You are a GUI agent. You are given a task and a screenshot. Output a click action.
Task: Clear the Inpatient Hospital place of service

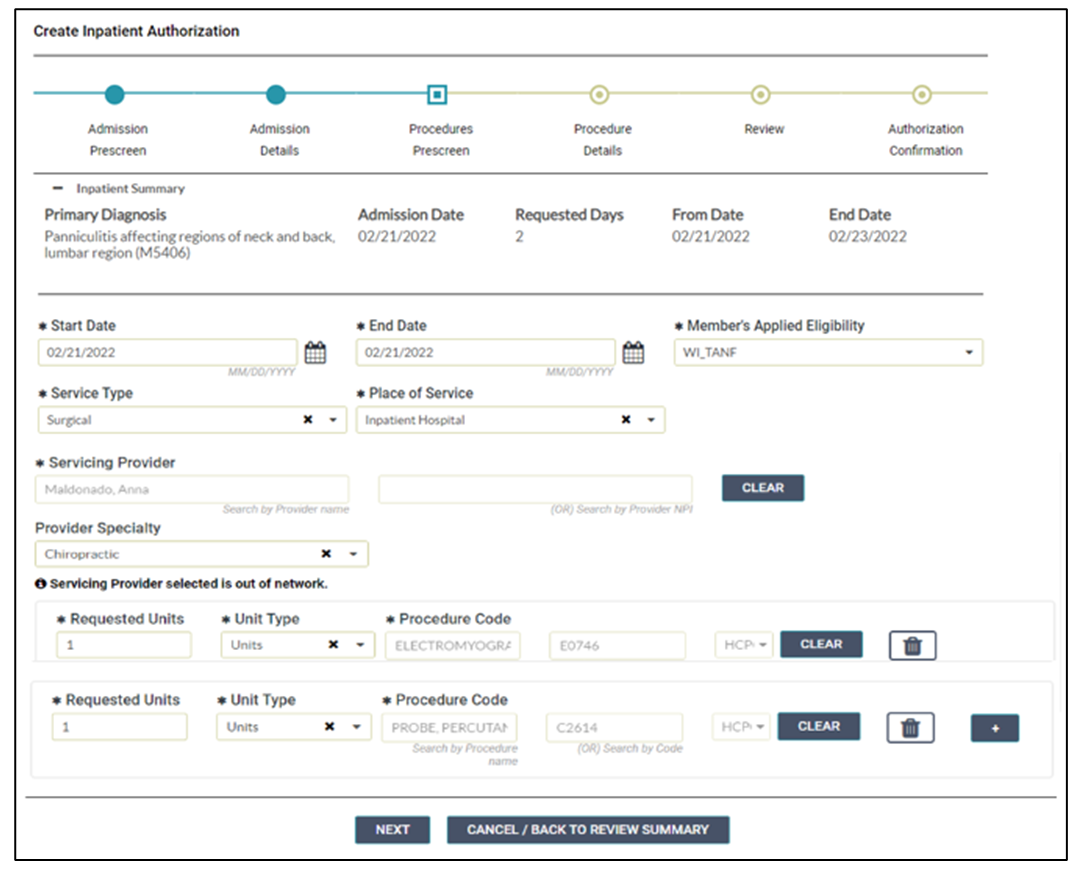(x=626, y=421)
